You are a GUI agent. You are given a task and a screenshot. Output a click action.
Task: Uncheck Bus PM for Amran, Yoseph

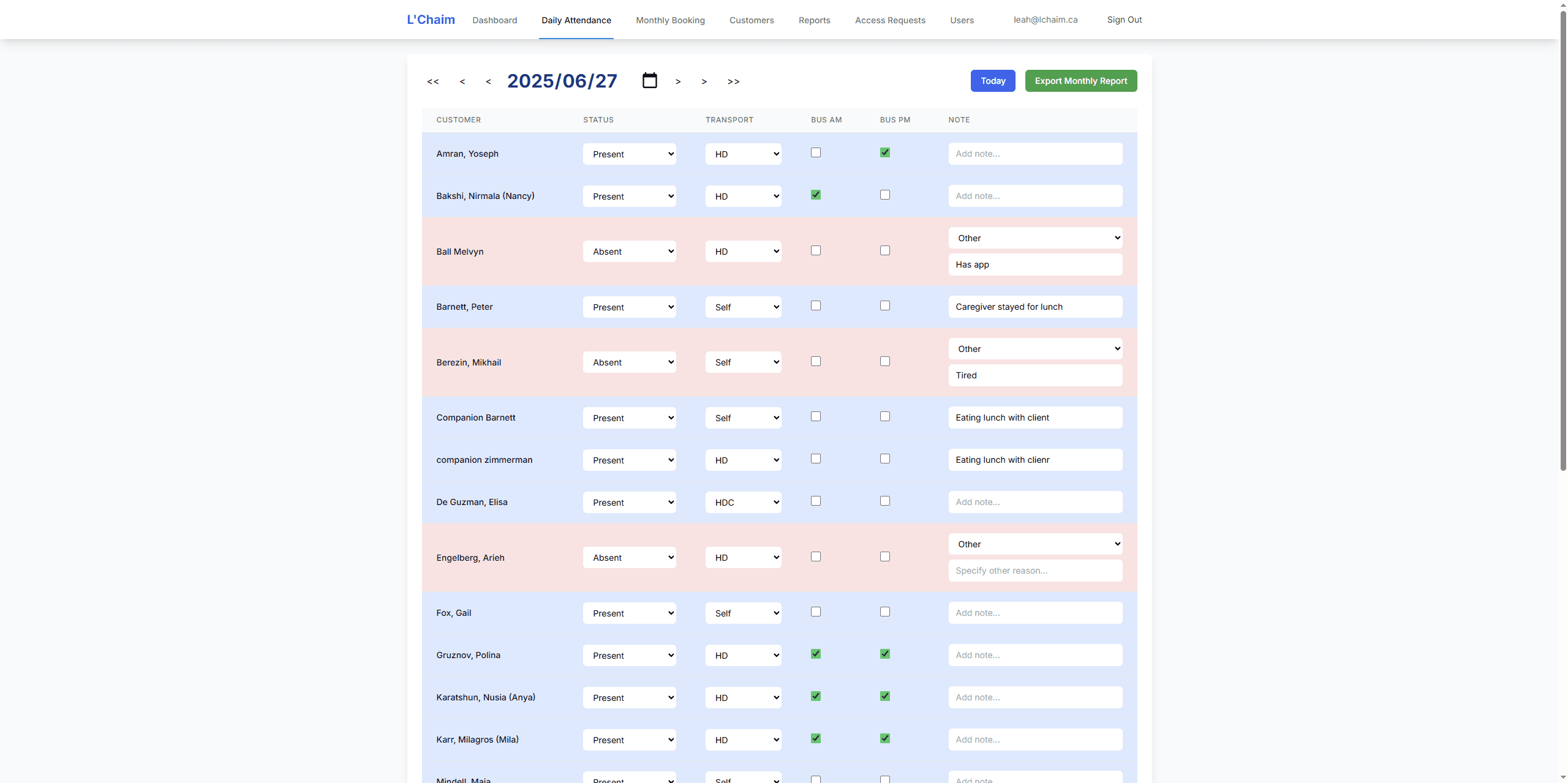coord(885,152)
